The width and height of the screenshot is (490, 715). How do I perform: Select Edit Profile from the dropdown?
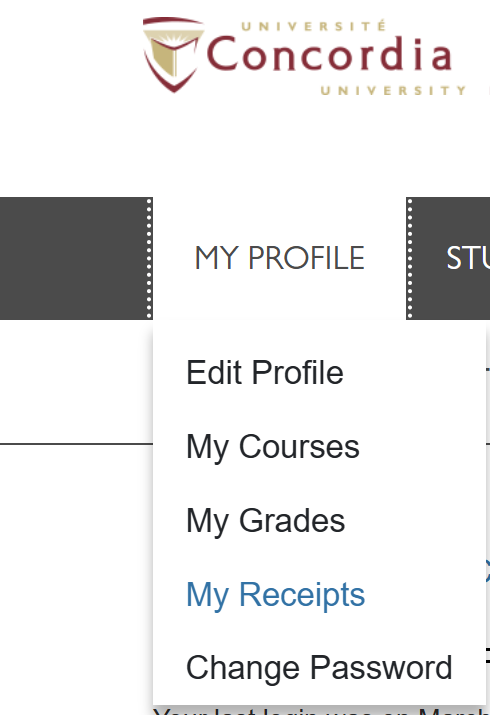[x=265, y=373]
